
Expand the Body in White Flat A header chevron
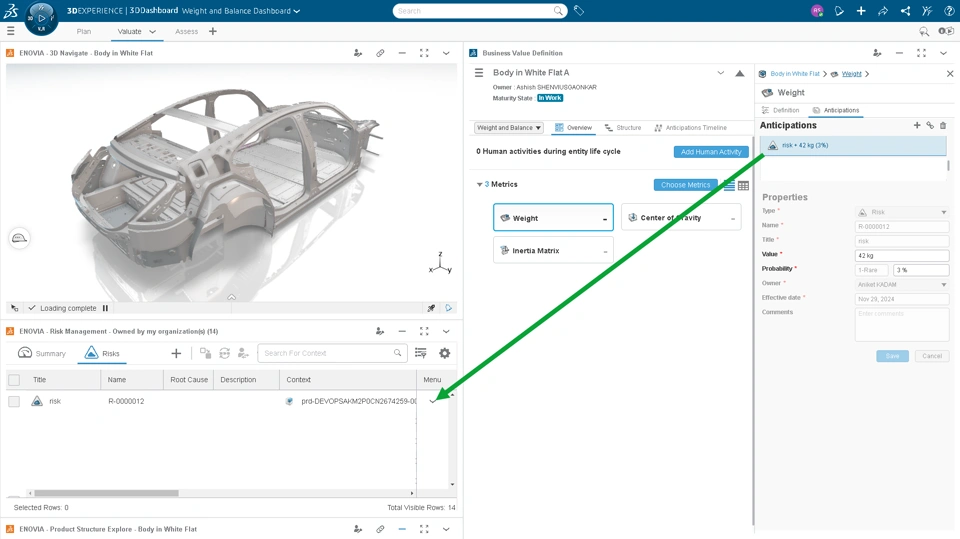coord(721,73)
